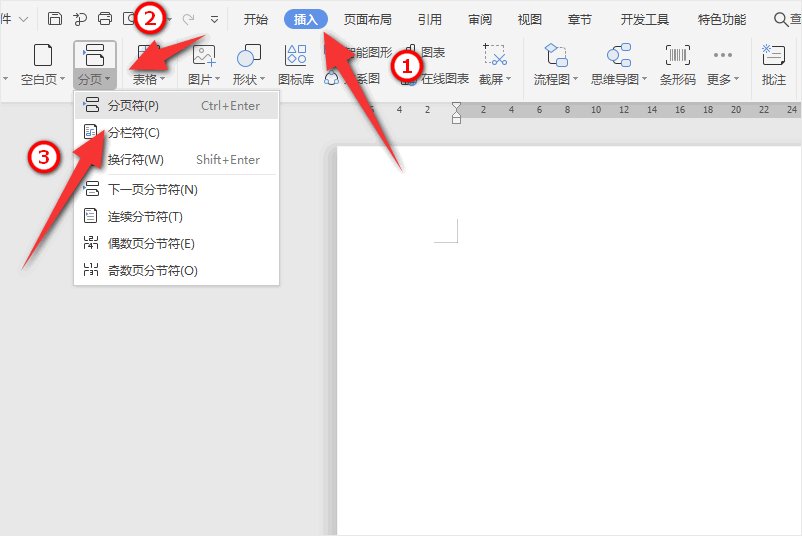Open the 视图 tab

(530, 19)
